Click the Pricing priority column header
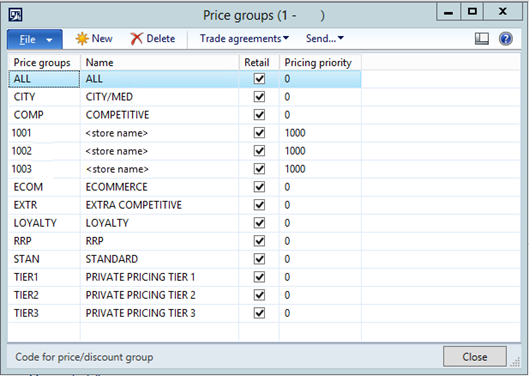This screenshot has width=529, height=376. pos(321,62)
